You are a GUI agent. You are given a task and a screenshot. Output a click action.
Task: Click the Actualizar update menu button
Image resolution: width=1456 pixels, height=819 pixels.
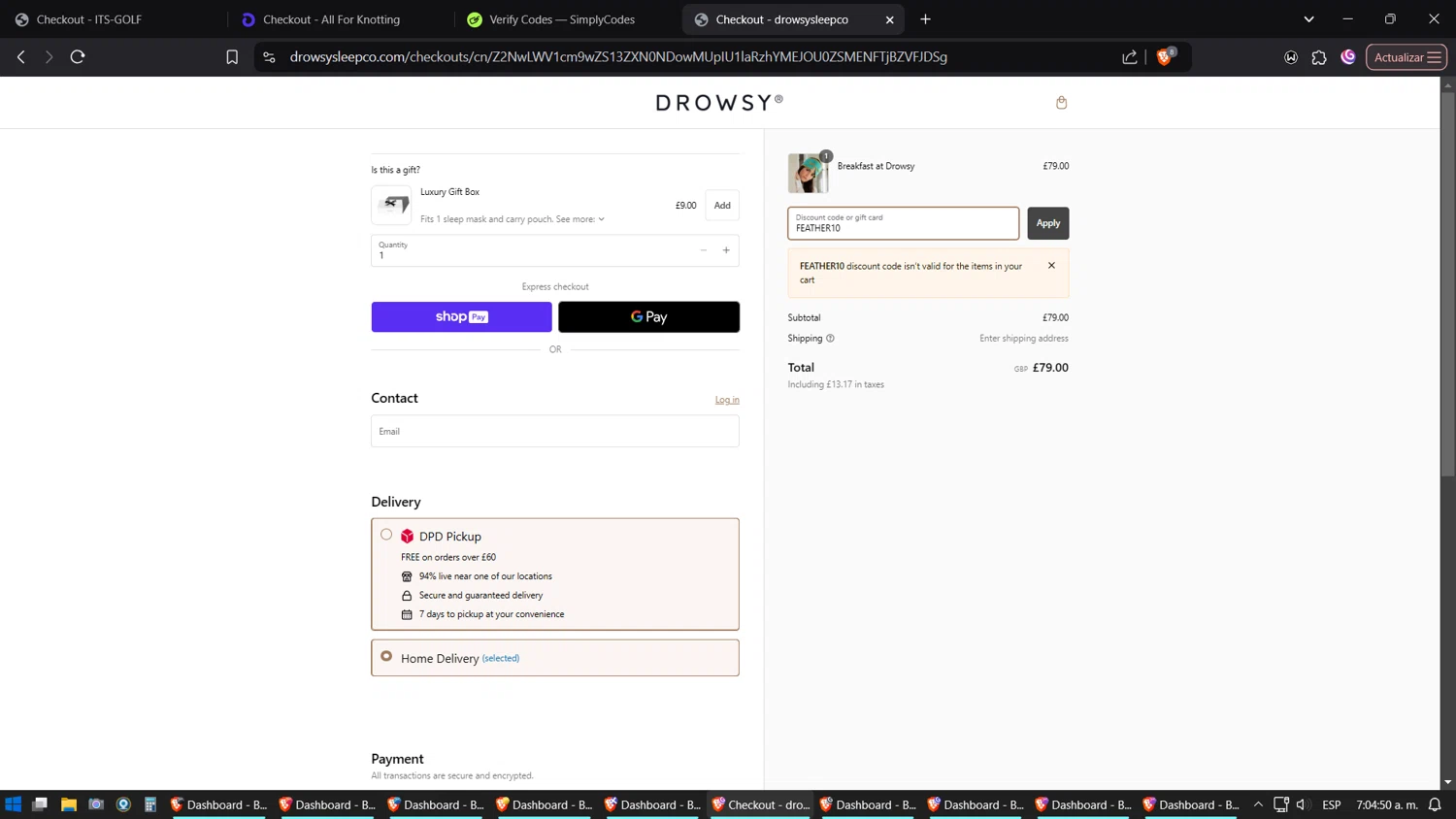click(1406, 57)
